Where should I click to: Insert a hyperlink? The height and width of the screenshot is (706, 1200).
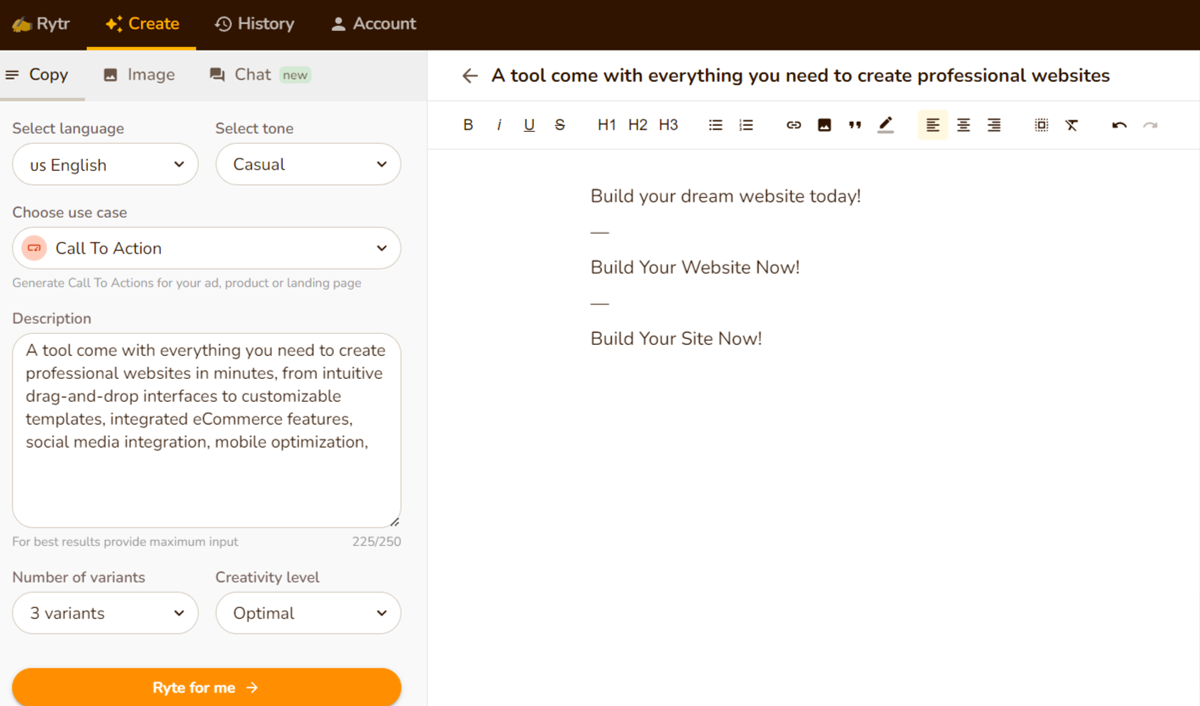coord(794,125)
